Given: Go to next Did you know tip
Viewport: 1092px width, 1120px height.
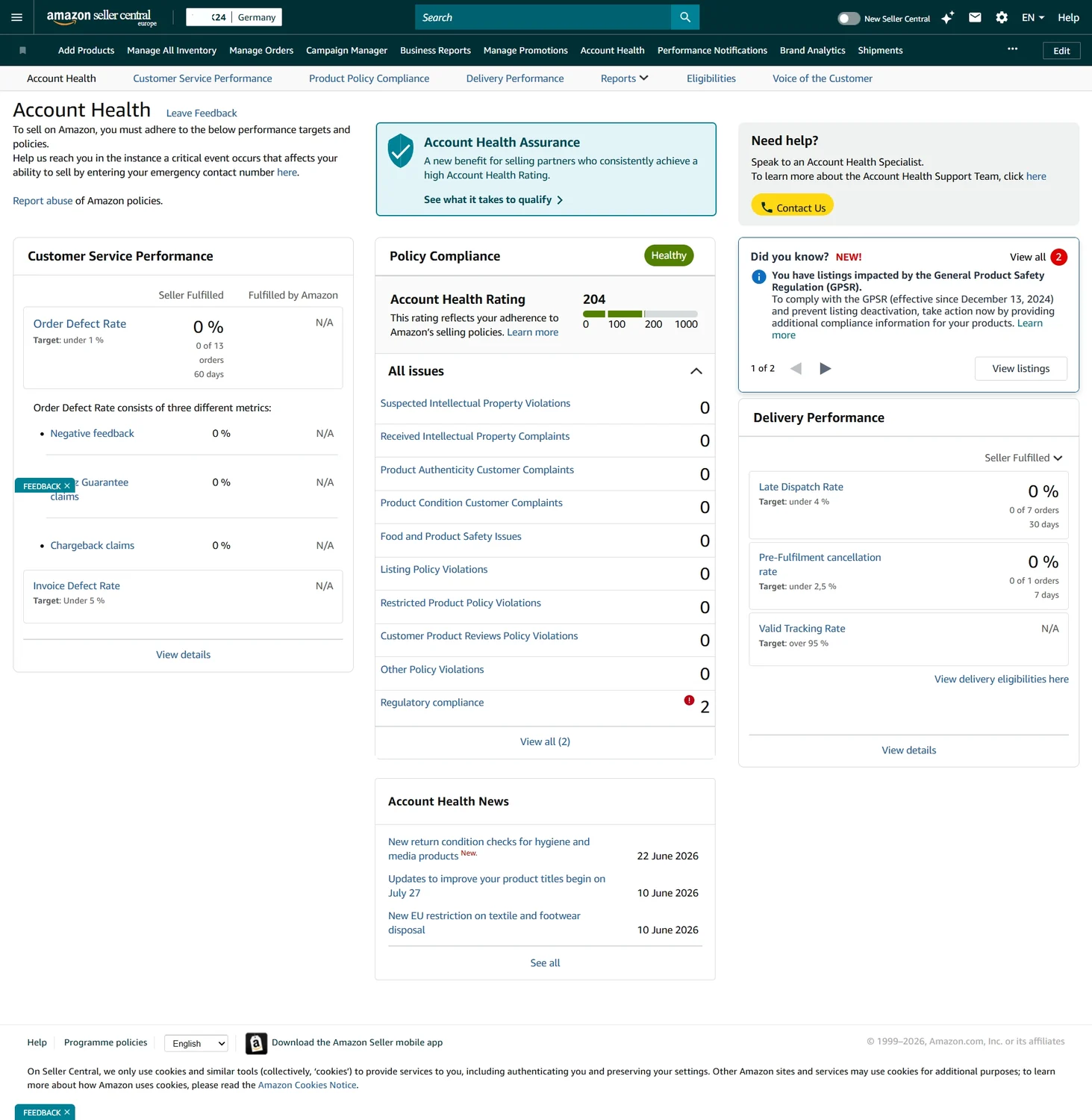Looking at the screenshot, I should (x=825, y=369).
